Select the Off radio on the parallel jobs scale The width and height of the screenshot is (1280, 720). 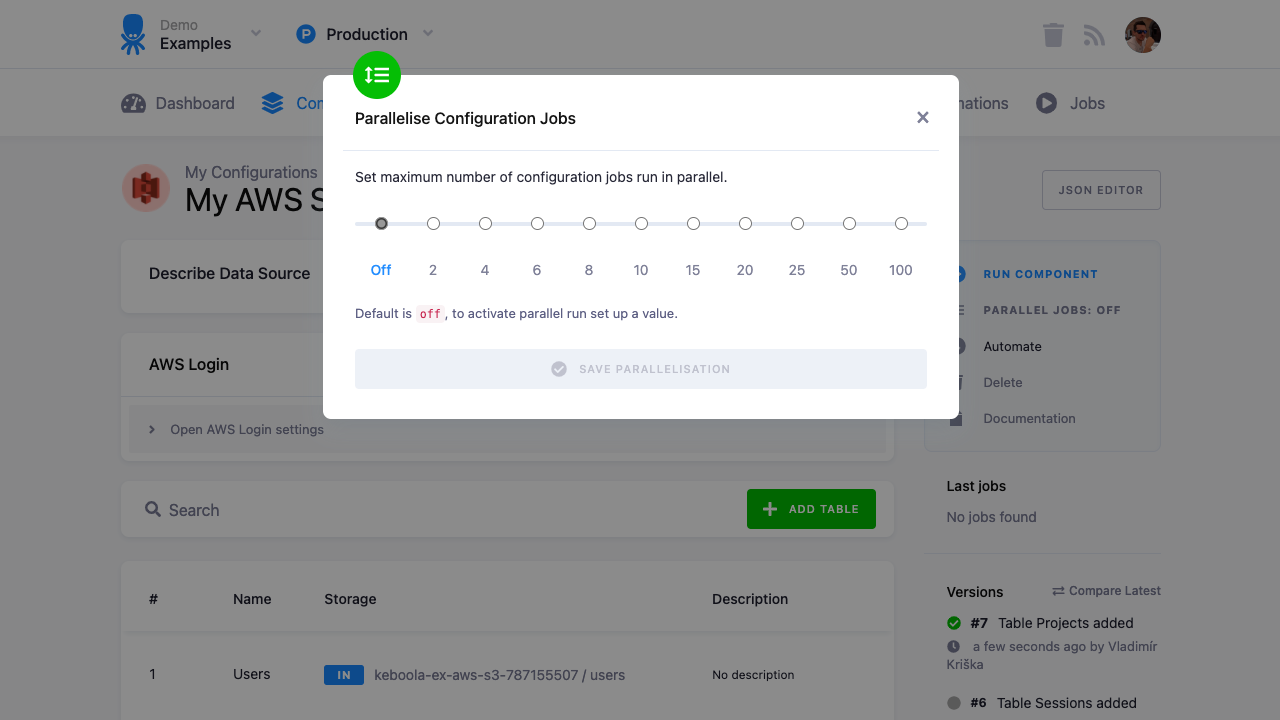pos(381,223)
